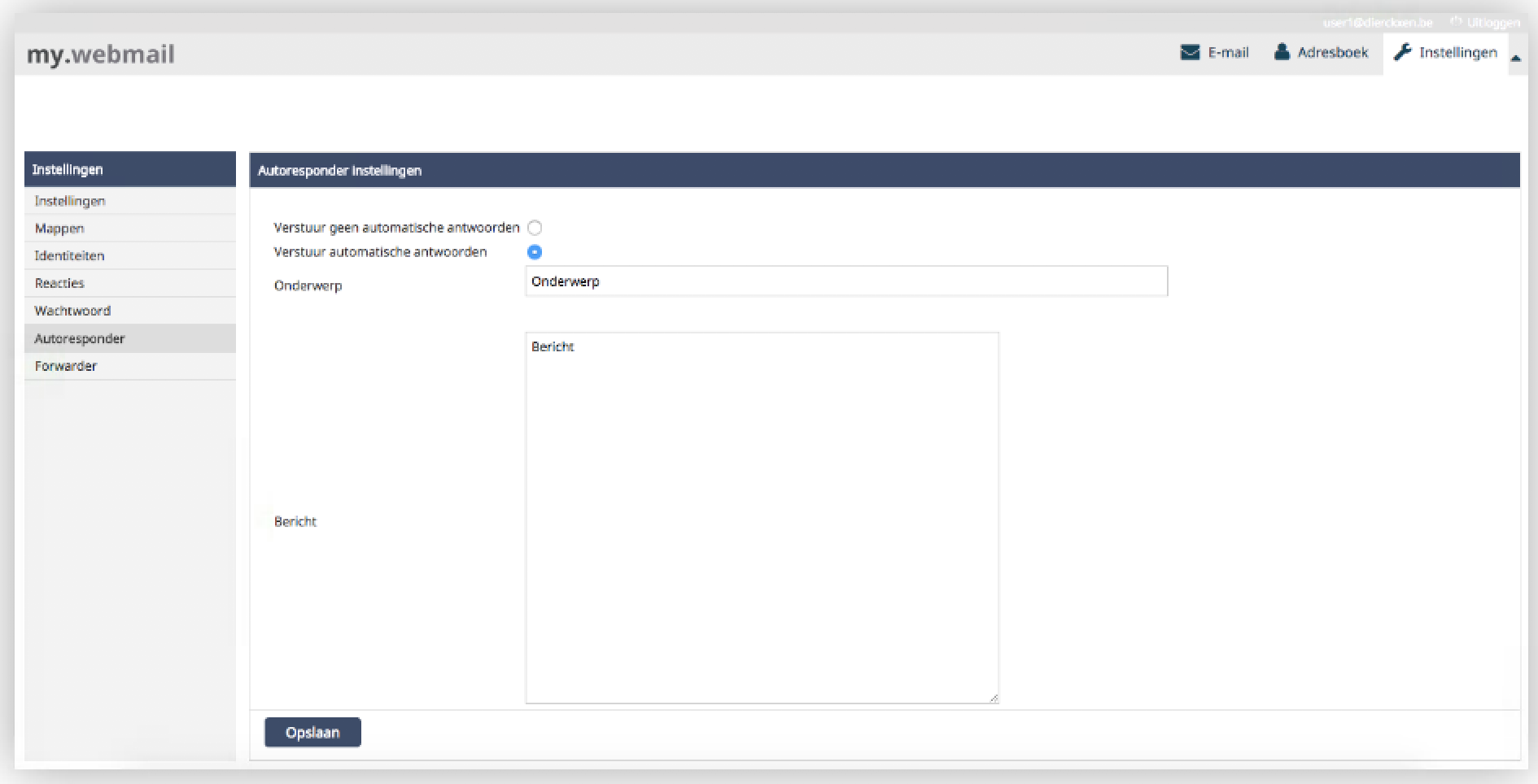The width and height of the screenshot is (1538, 784).
Task: Open Instellingen in the left sidebar
Action: (70, 201)
